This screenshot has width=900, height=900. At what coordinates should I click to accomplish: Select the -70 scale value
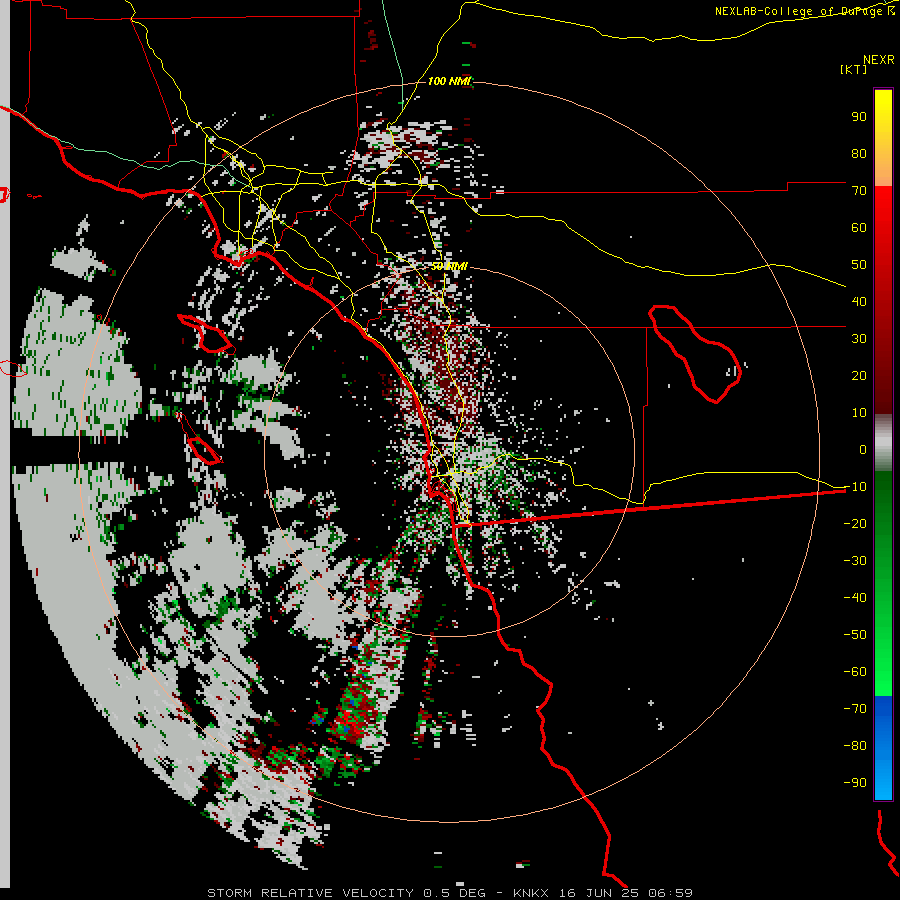[855, 709]
